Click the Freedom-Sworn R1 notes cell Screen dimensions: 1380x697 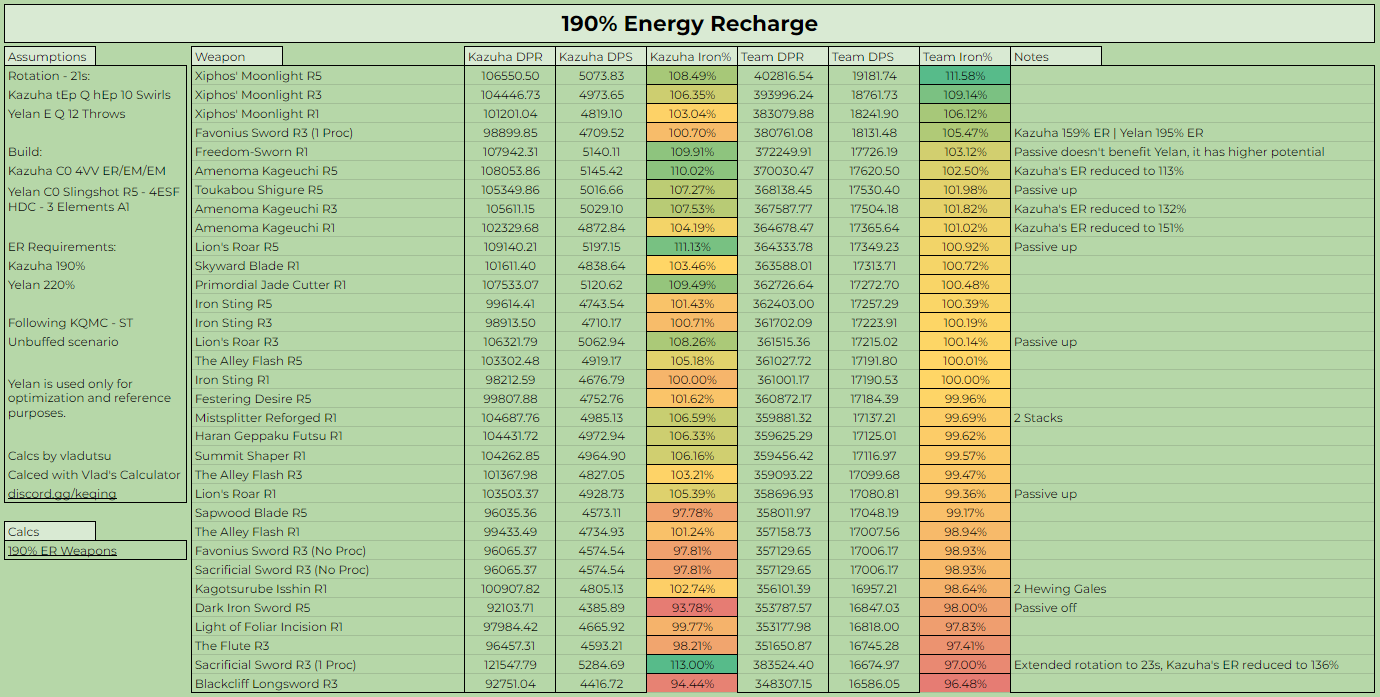point(1192,152)
